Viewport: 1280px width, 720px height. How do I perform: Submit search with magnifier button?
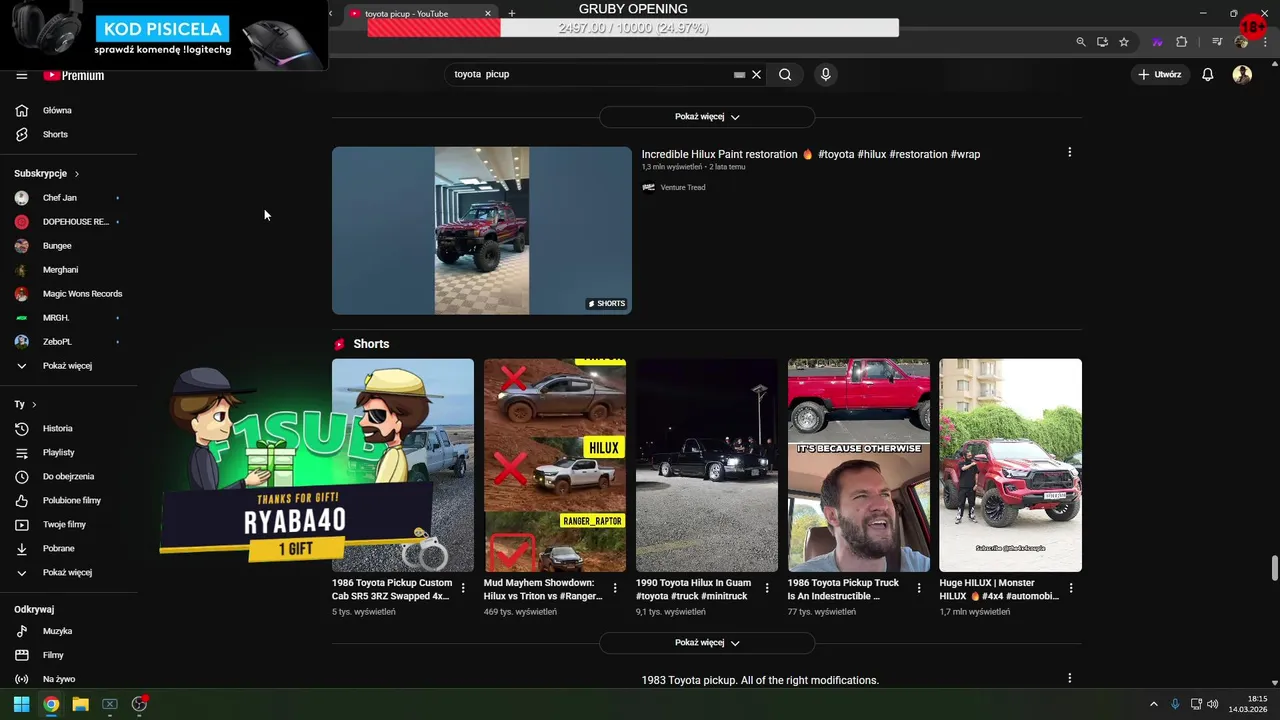785,74
